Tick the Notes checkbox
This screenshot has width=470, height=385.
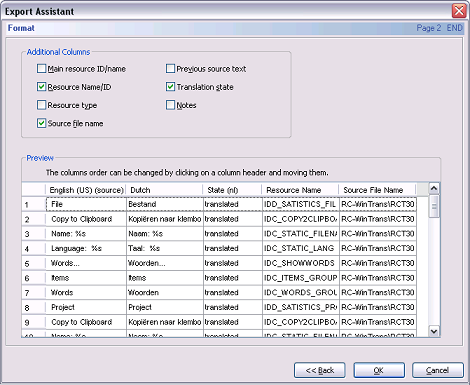pos(170,105)
